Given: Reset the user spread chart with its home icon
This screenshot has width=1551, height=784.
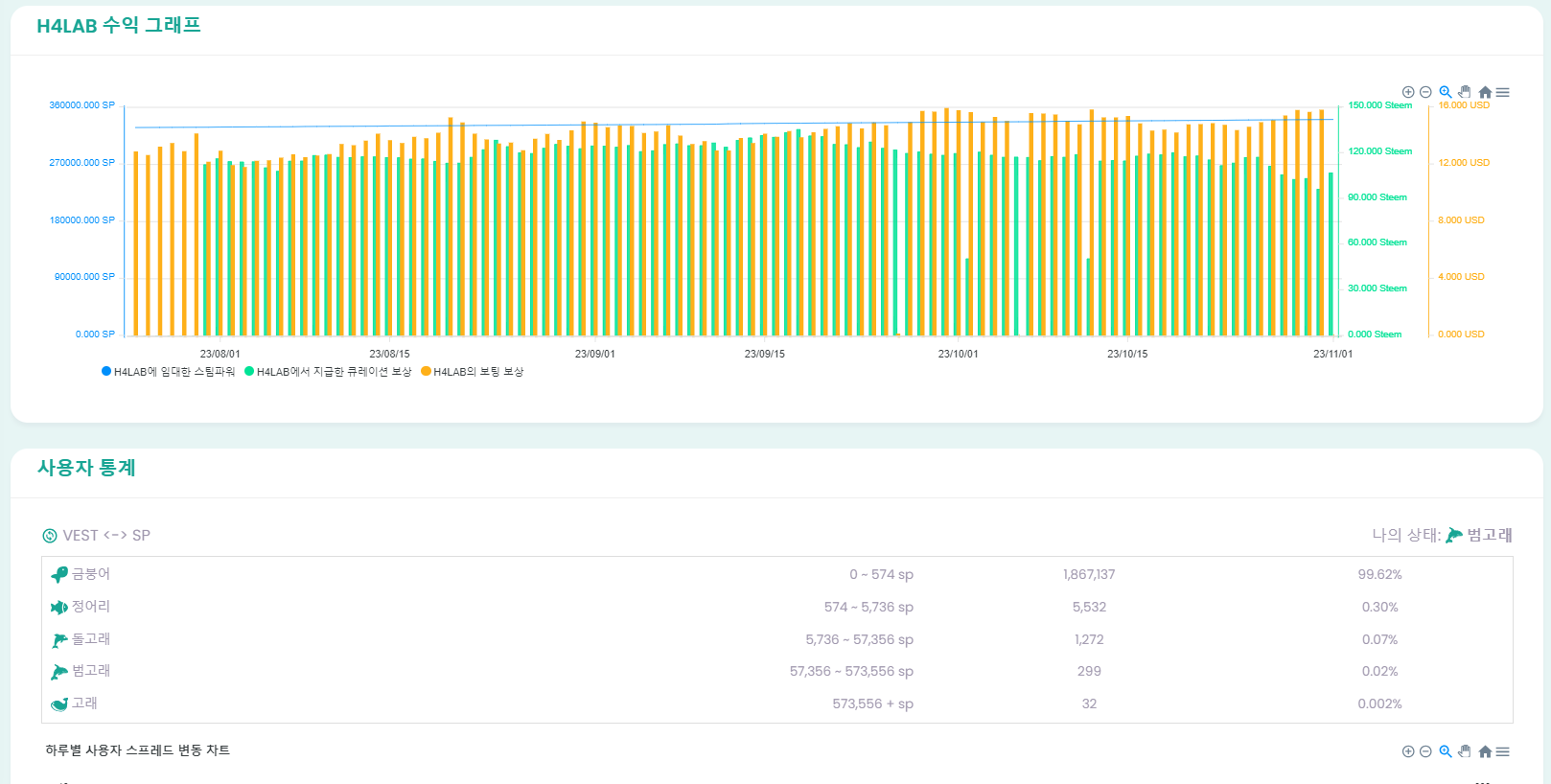Looking at the screenshot, I should pos(1485,751).
